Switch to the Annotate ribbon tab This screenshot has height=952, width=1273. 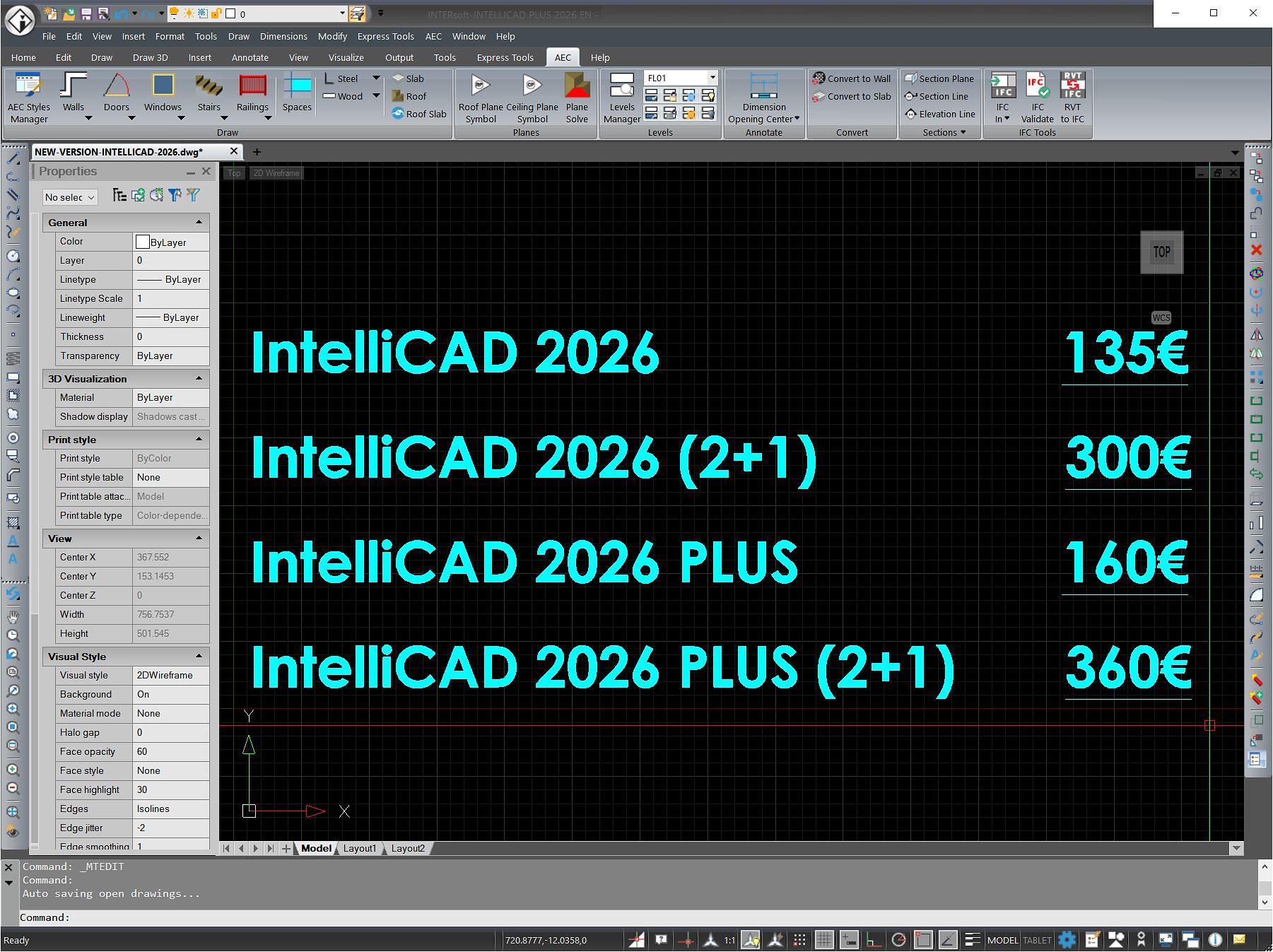(x=250, y=57)
